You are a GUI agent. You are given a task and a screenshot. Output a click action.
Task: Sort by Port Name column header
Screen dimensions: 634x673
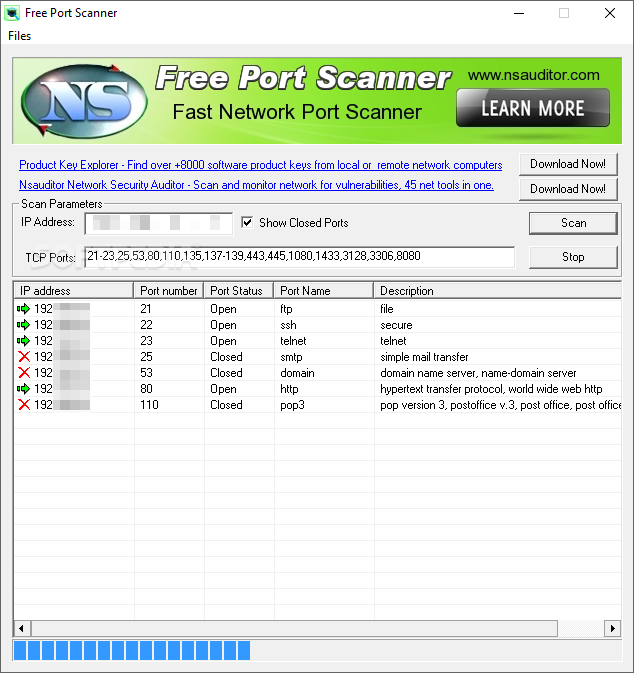pos(324,291)
